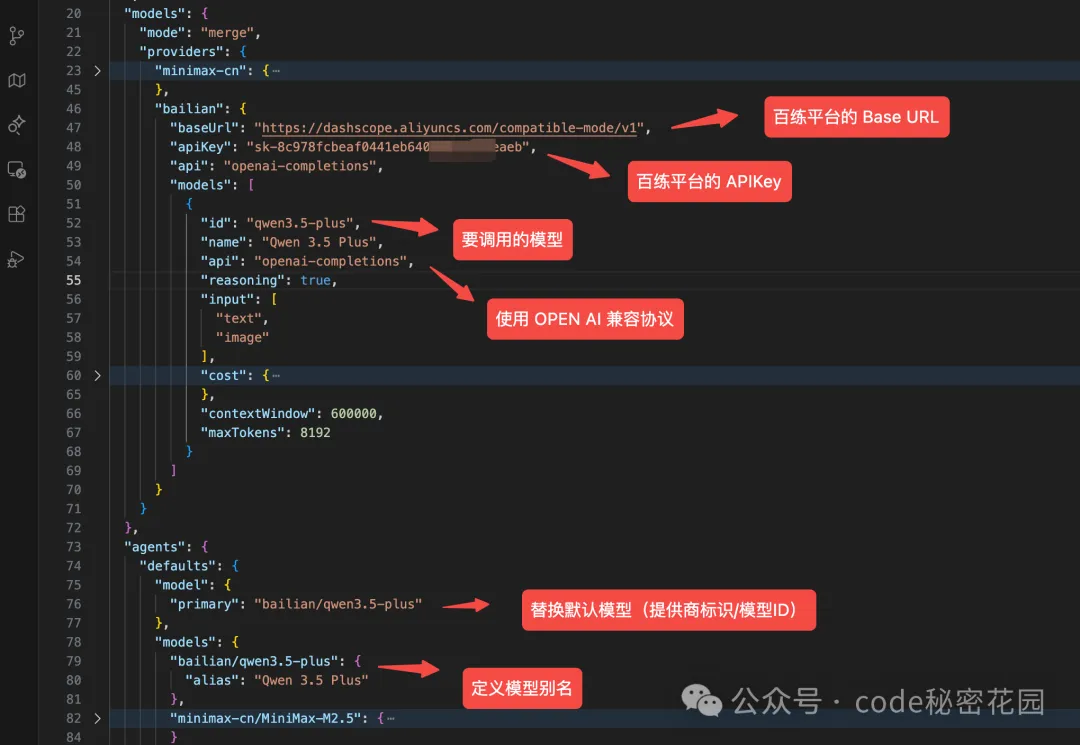
Task: Click the contextWindow value 600000
Action: point(353,414)
